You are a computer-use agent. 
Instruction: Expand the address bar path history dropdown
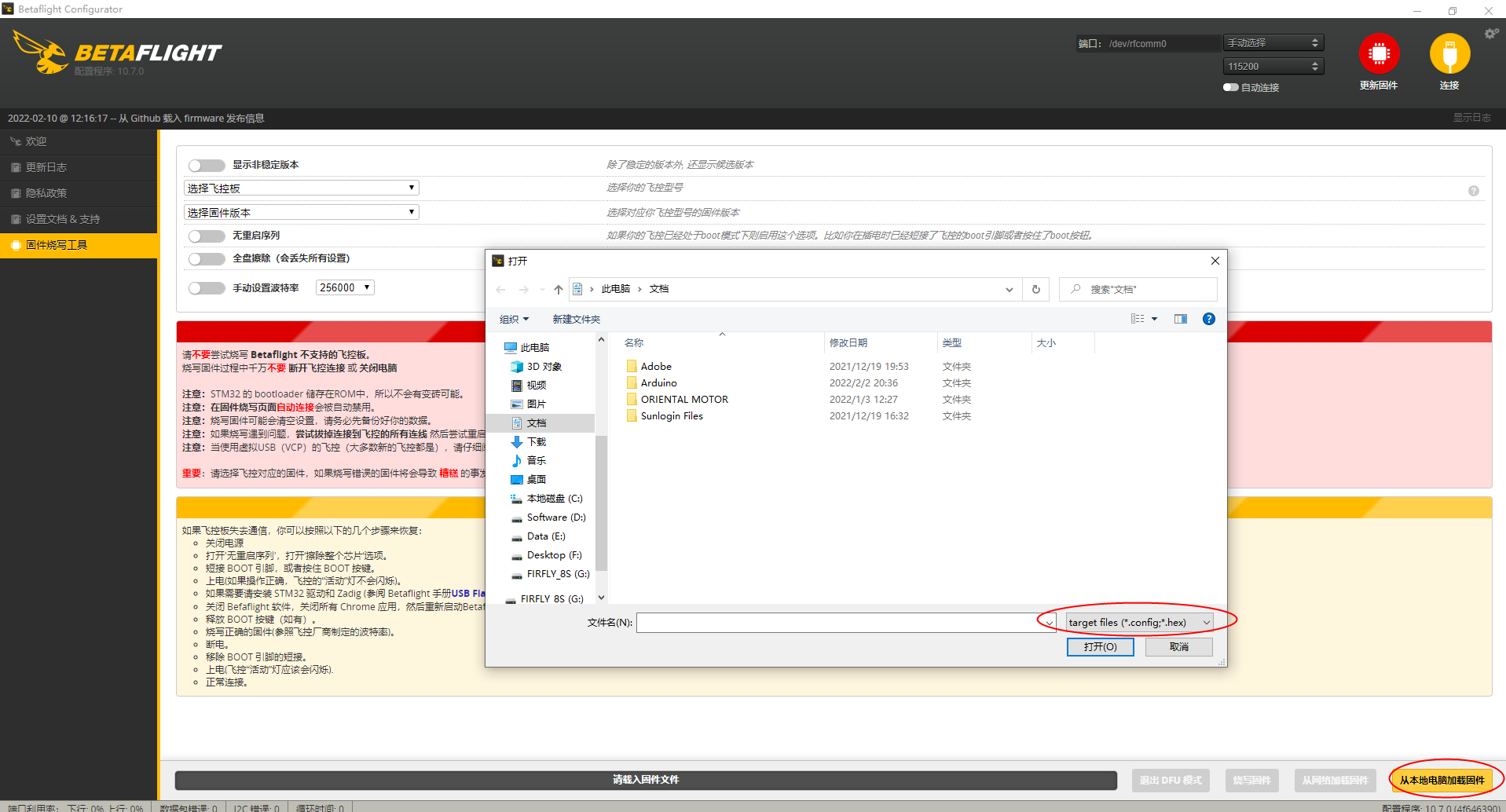tap(1009, 290)
